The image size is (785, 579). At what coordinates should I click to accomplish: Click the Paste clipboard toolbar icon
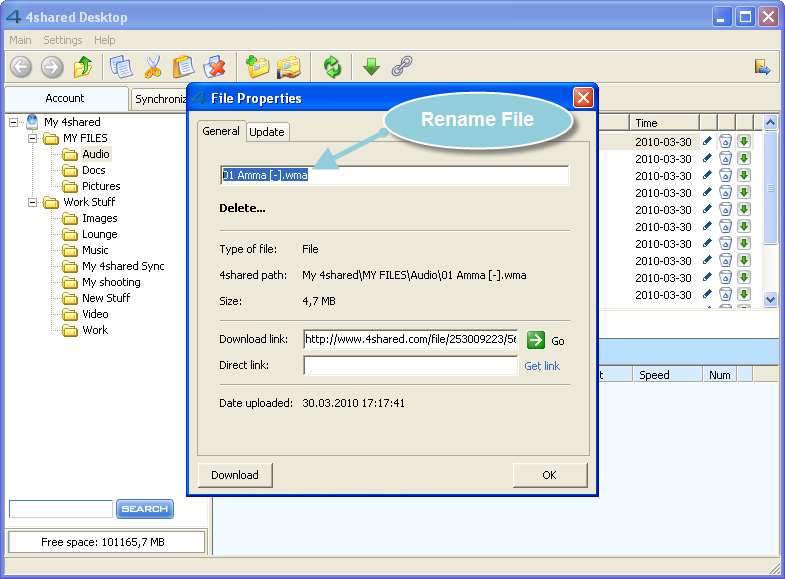pos(183,67)
